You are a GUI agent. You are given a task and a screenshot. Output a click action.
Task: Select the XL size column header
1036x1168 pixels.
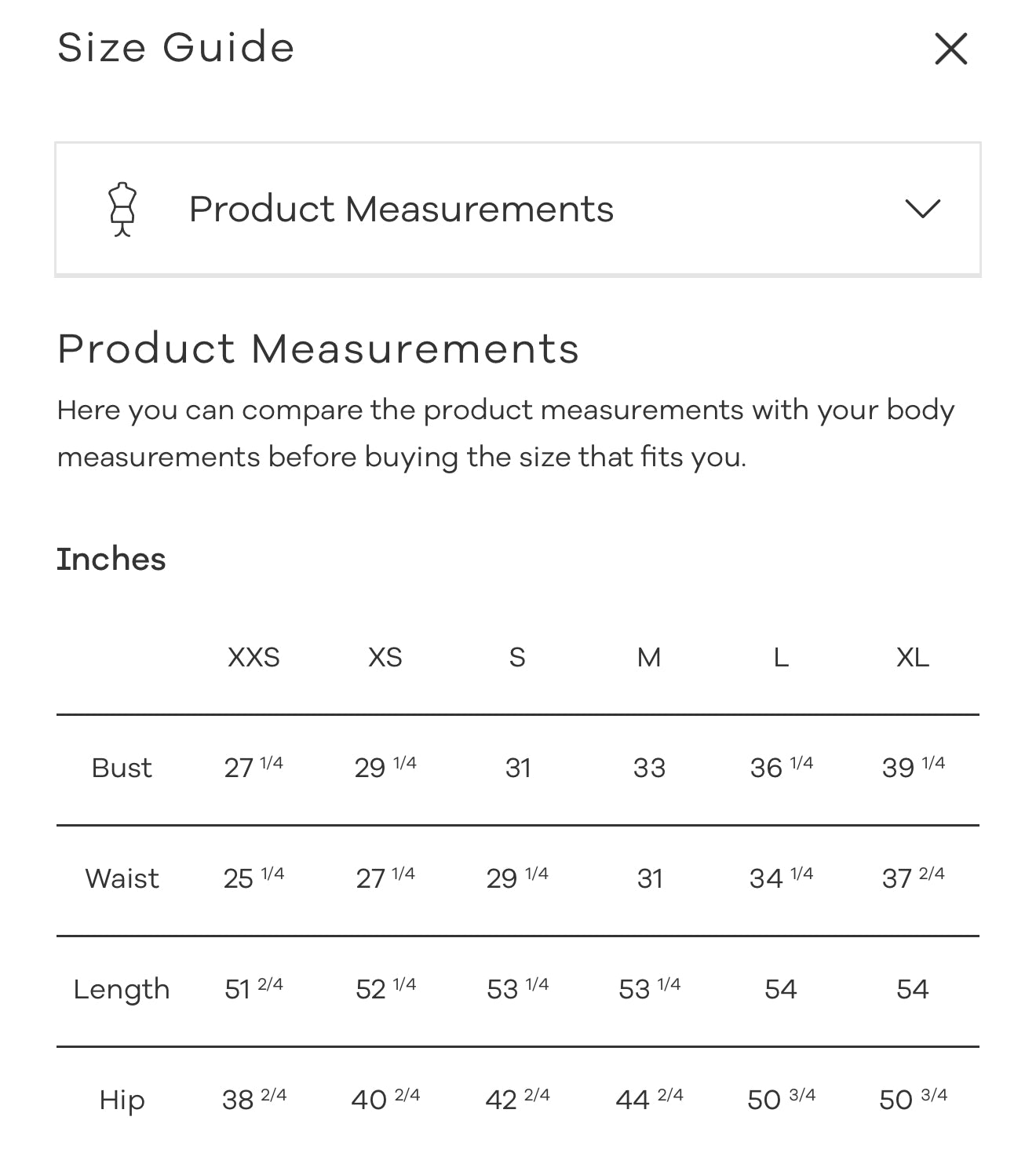coord(913,657)
